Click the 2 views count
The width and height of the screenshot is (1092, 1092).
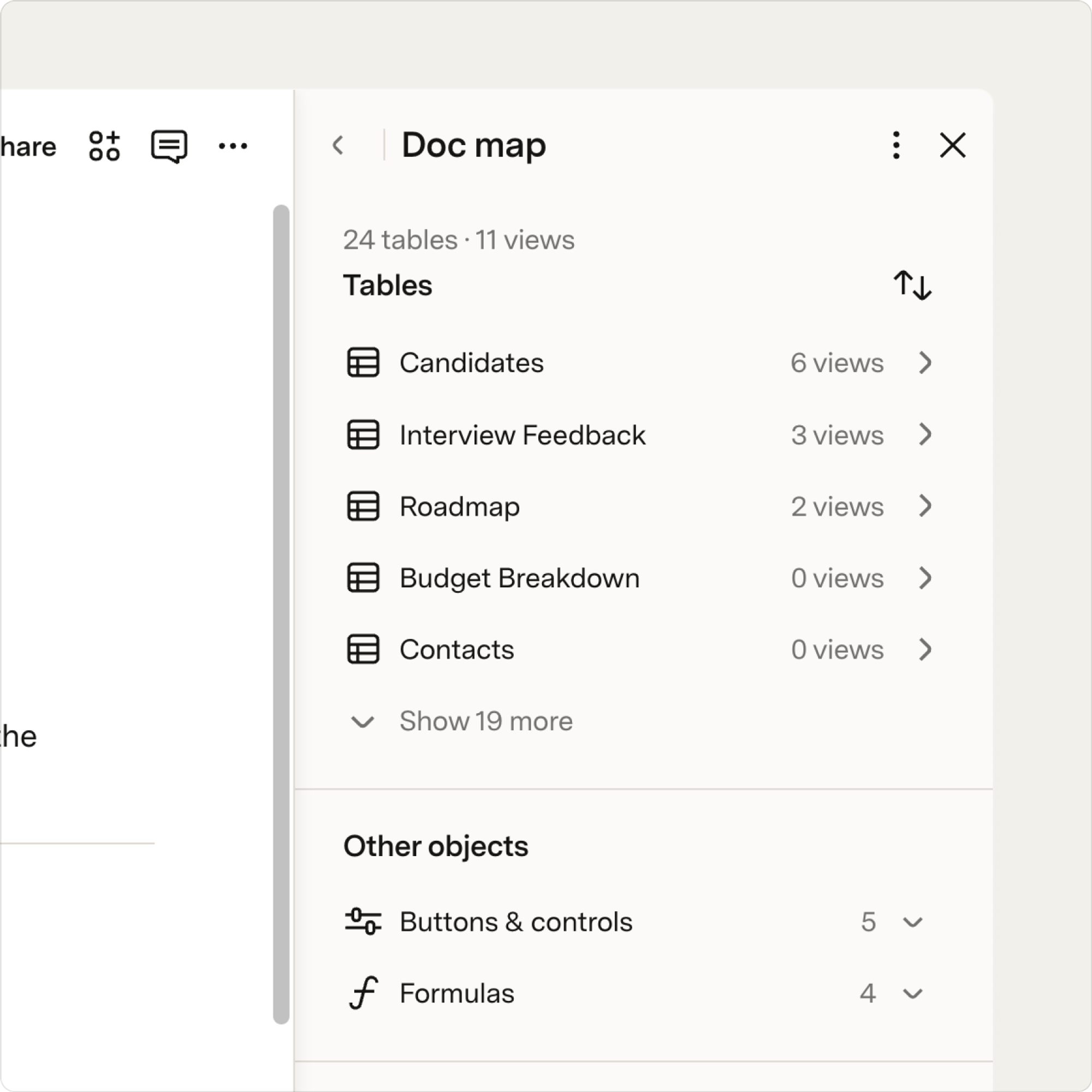point(836,506)
